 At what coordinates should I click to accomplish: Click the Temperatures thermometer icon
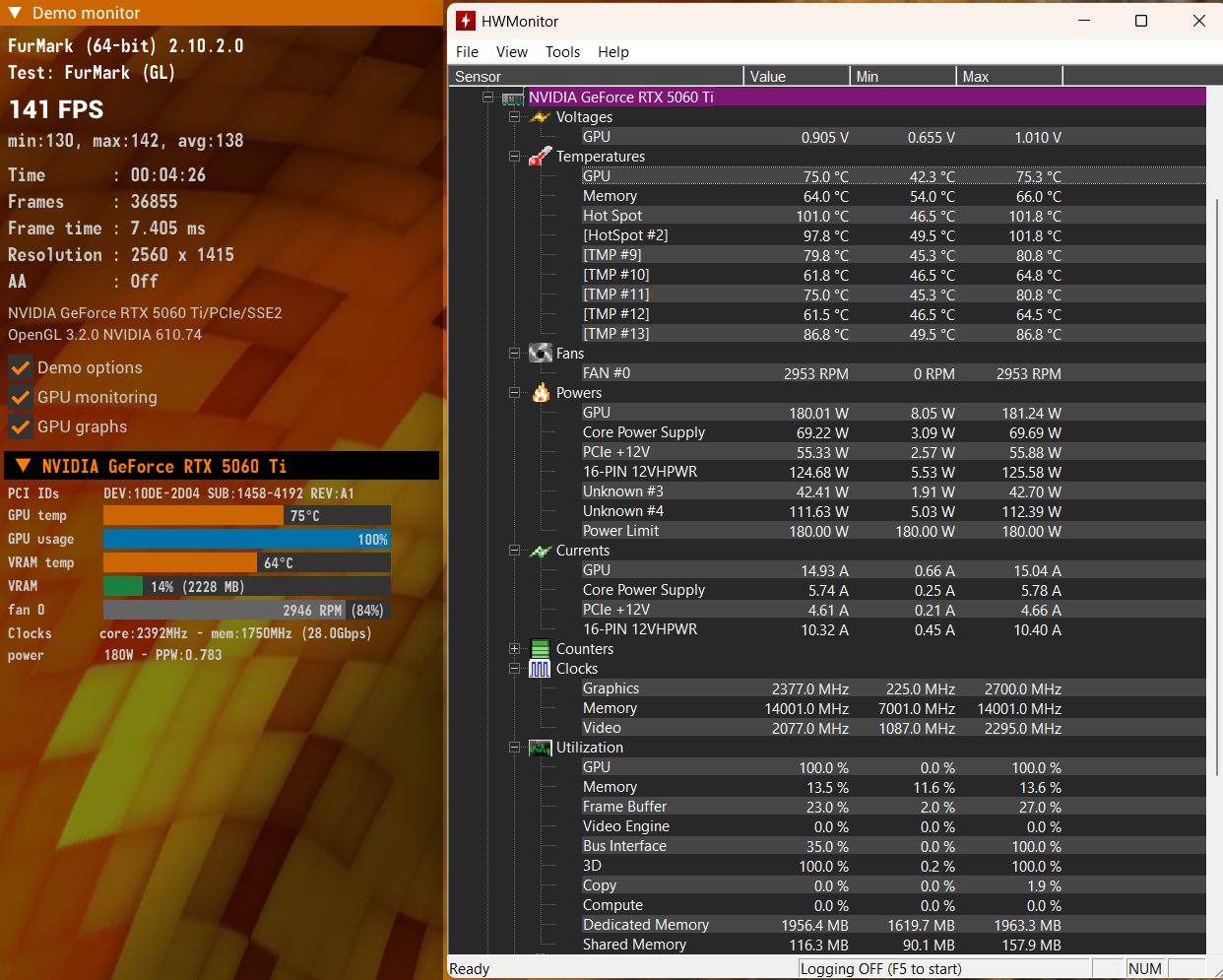(540, 157)
